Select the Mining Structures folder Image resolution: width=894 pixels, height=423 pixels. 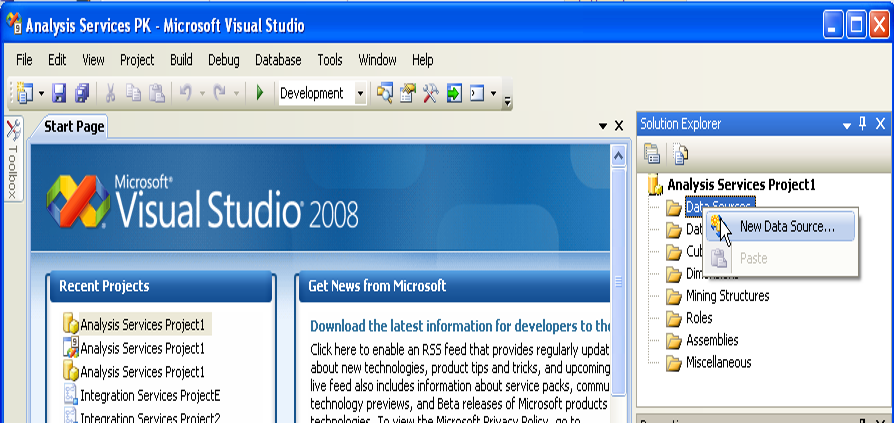click(727, 296)
